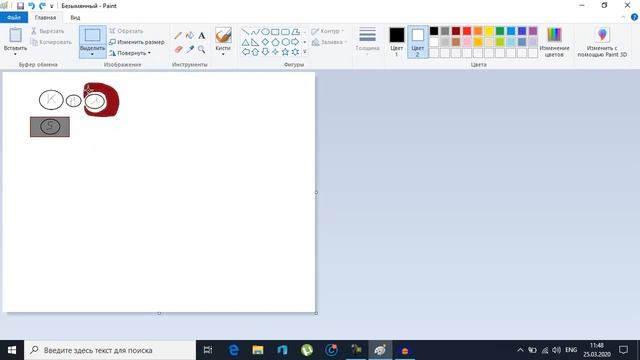Select the Fill with color bucket tool
640x360 pixels.
click(190, 36)
